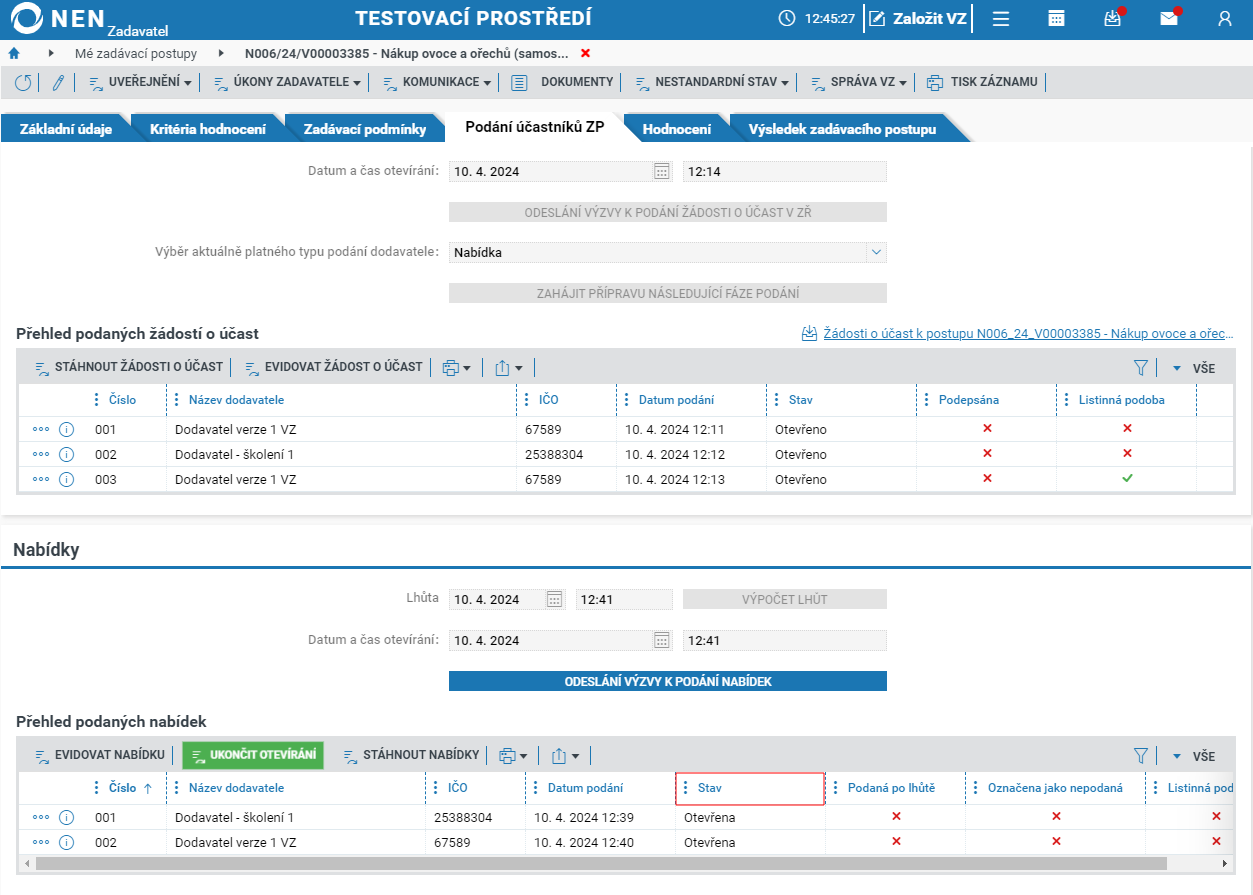Open info icon for žádost row 001
This screenshot has height=895, width=1253.
click(x=67, y=429)
